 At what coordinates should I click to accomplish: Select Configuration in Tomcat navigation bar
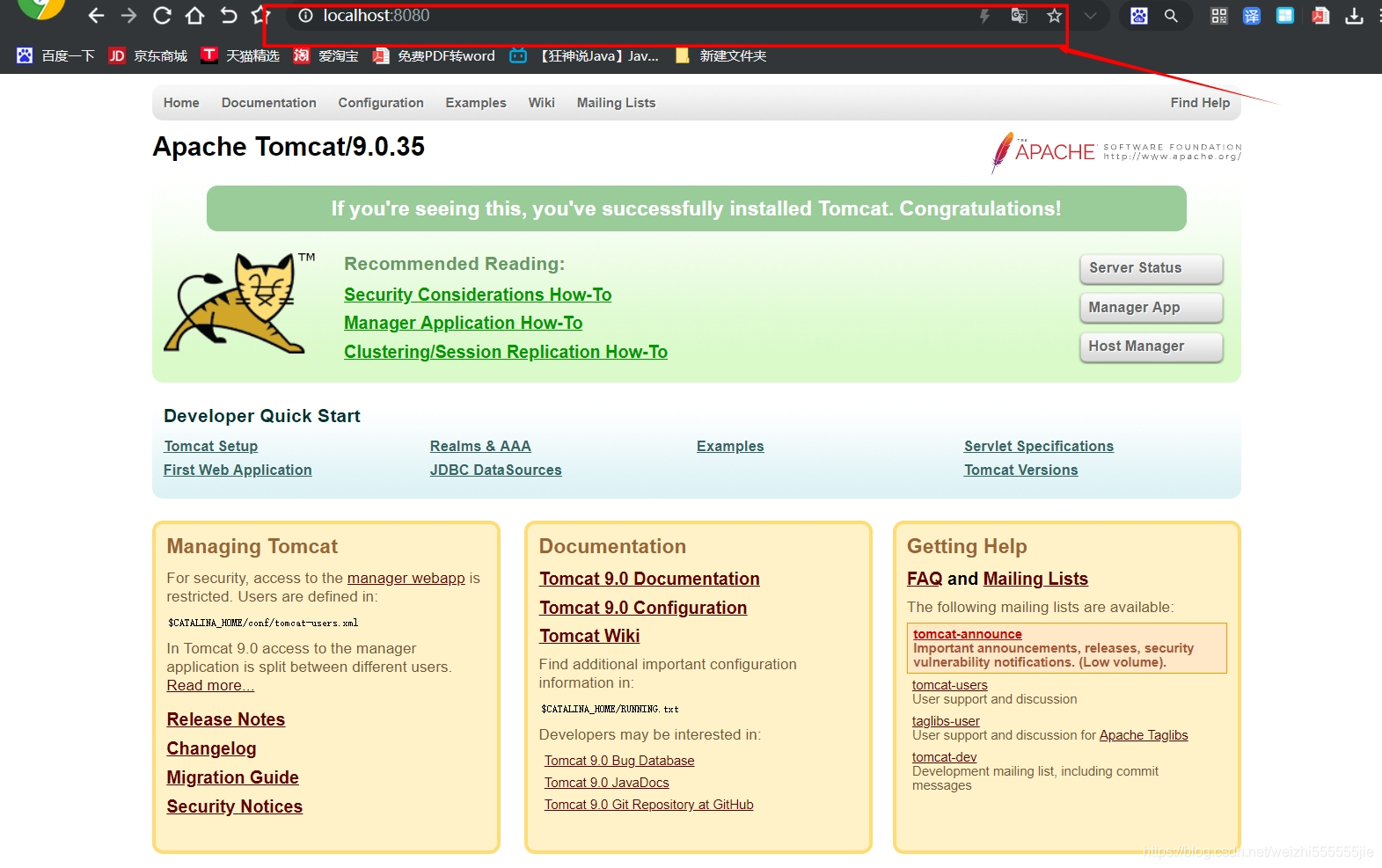pos(381,103)
